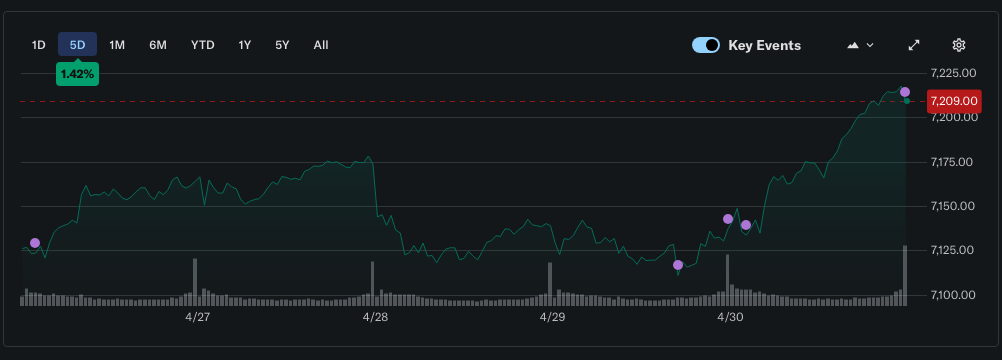Image resolution: width=1002 pixels, height=360 pixels.
Task: Show the All time range
Action: [x=321, y=45]
